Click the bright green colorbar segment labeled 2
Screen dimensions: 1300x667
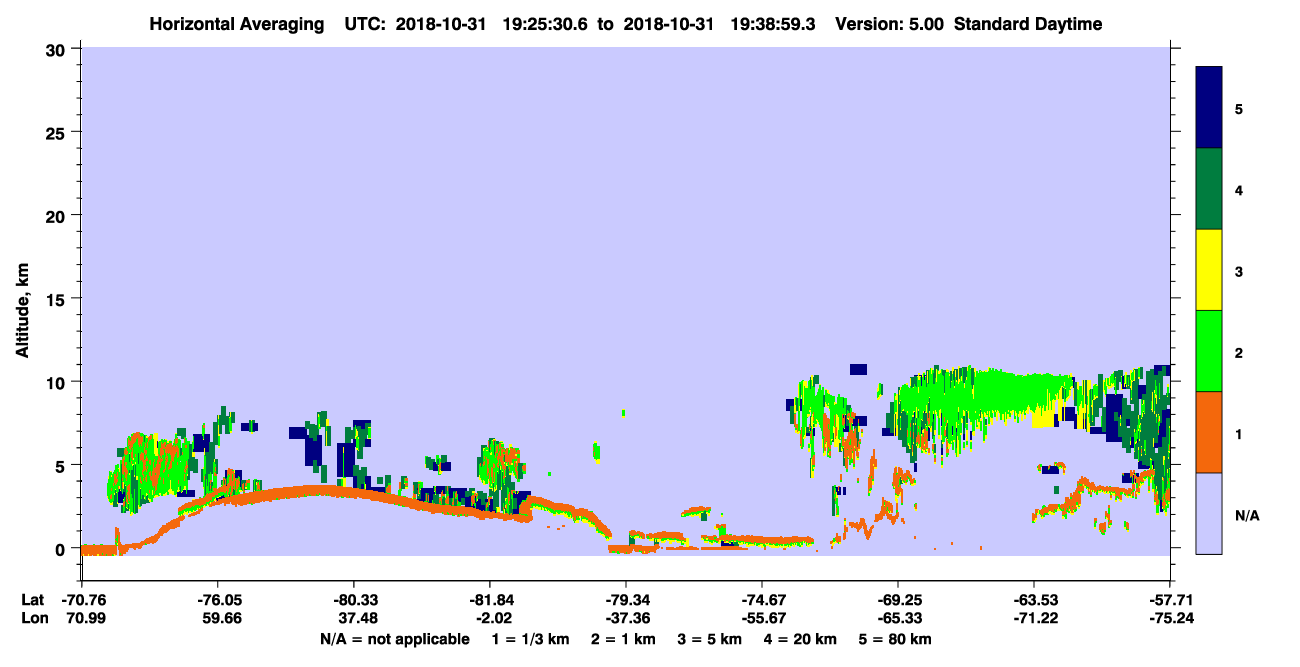pos(1209,351)
